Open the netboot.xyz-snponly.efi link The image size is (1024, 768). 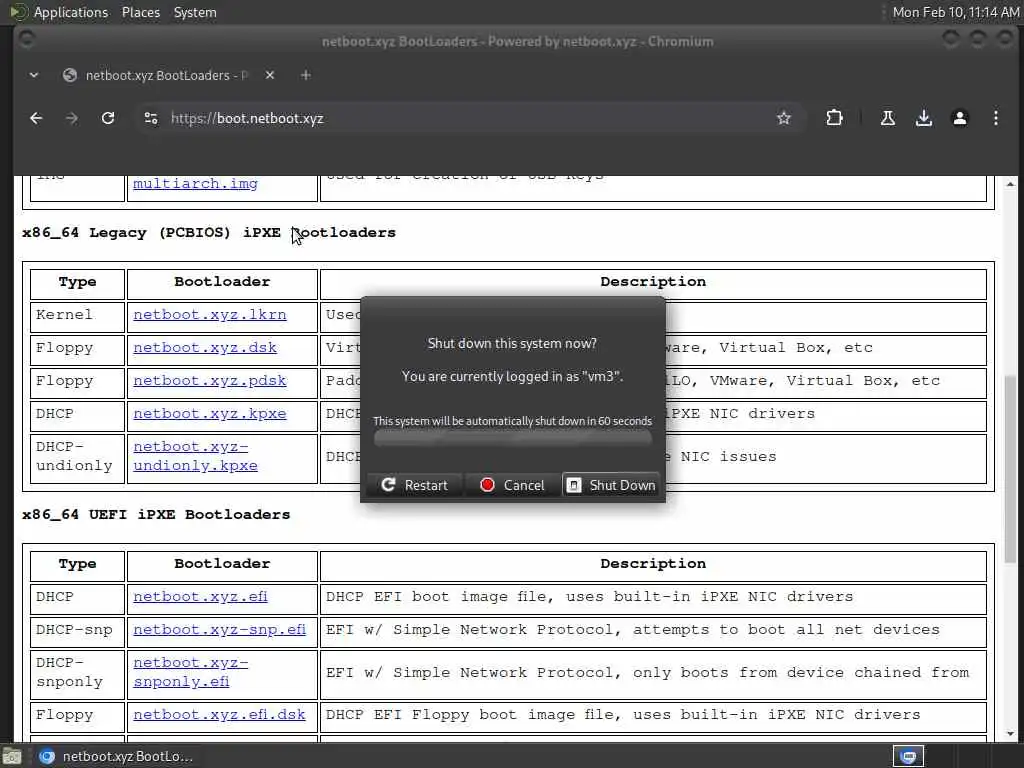tap(191, 672)
